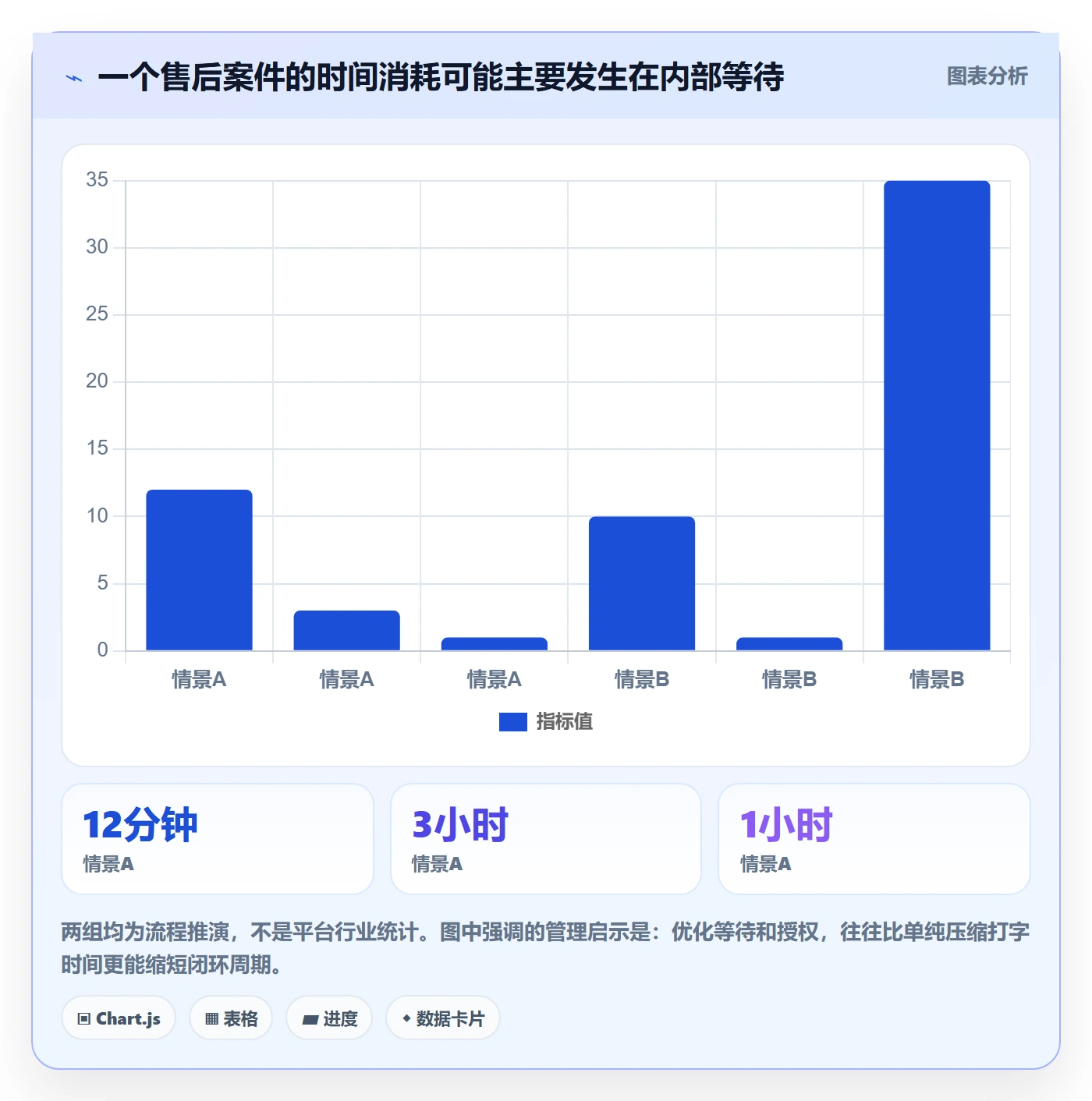
Task: Click the blue 指标值 legend color swatch
Action: [x=513, y=722]
